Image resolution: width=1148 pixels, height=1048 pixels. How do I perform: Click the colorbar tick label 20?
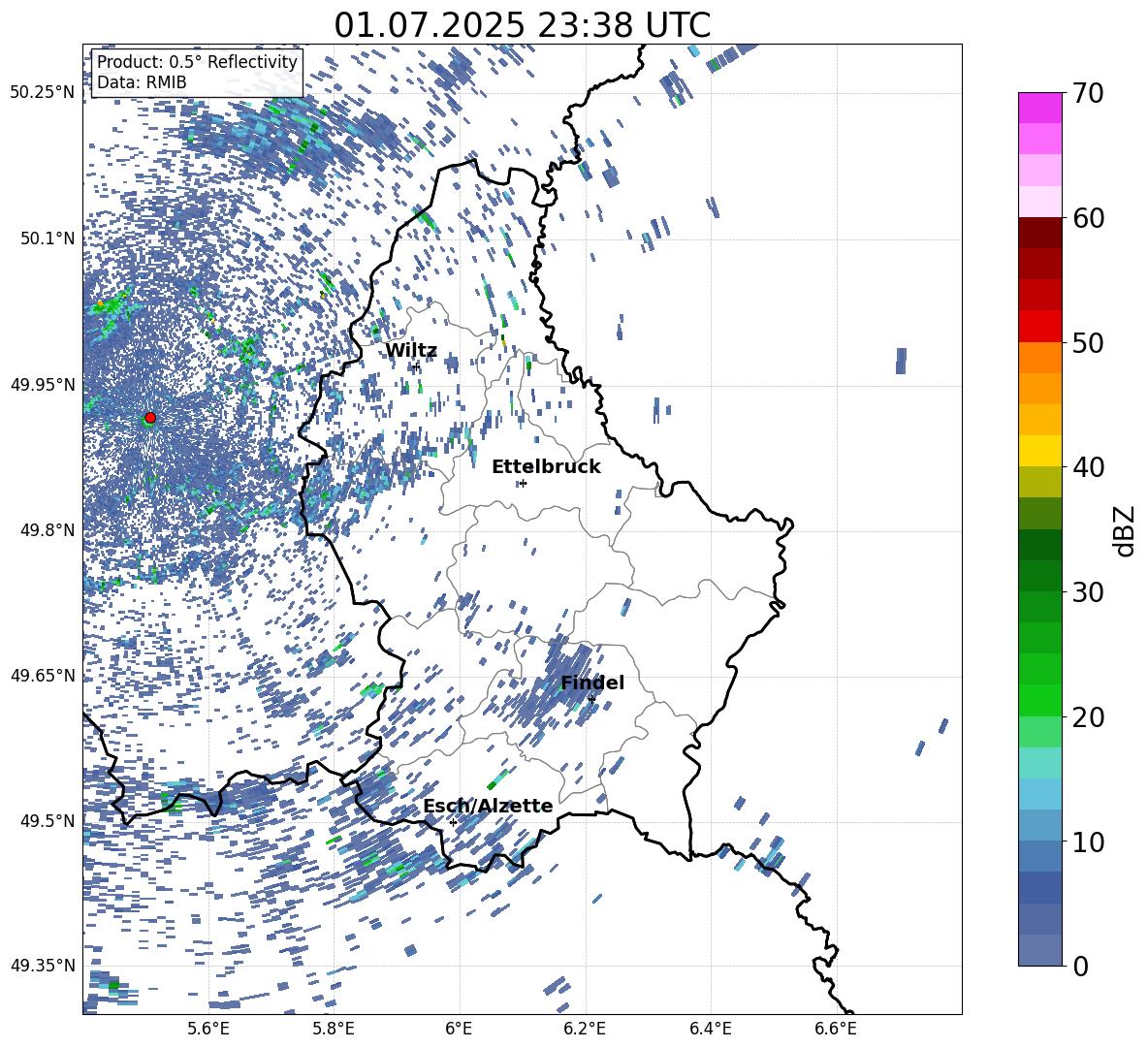pos(1087,717)
